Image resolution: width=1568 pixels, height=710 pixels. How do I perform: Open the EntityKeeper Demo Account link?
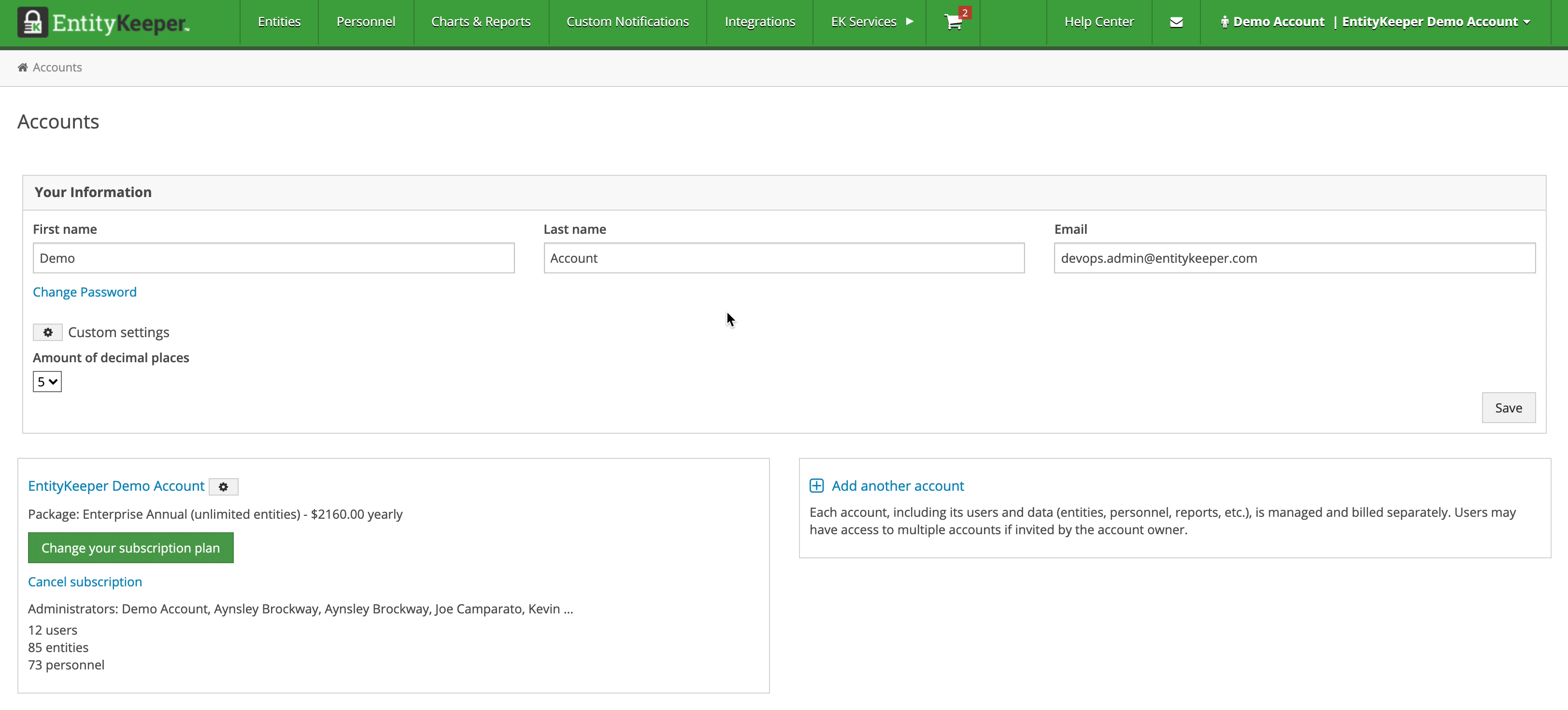coord(116,485)
